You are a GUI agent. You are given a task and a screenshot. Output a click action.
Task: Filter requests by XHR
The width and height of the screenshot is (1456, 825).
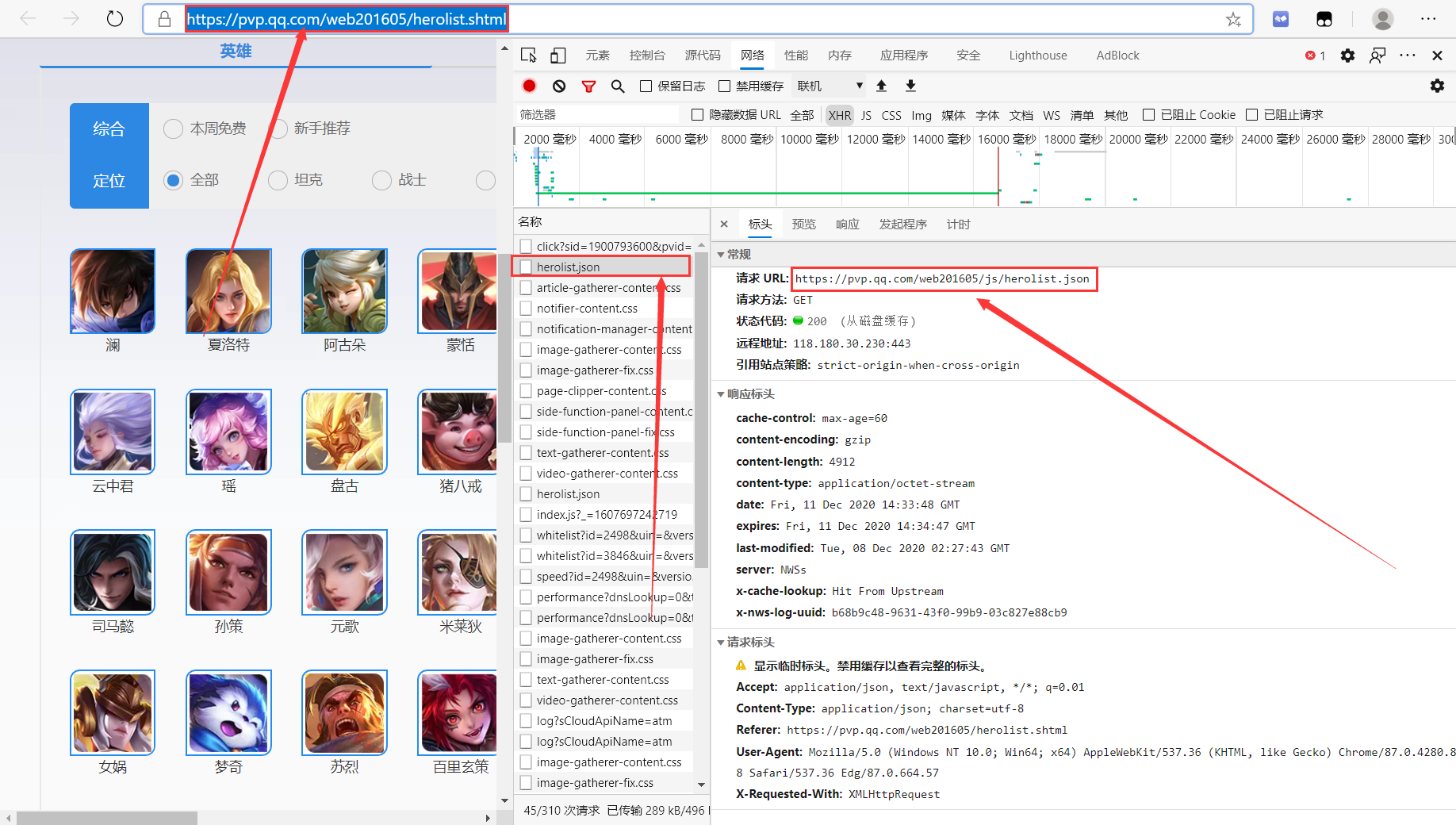pos(839,115)
